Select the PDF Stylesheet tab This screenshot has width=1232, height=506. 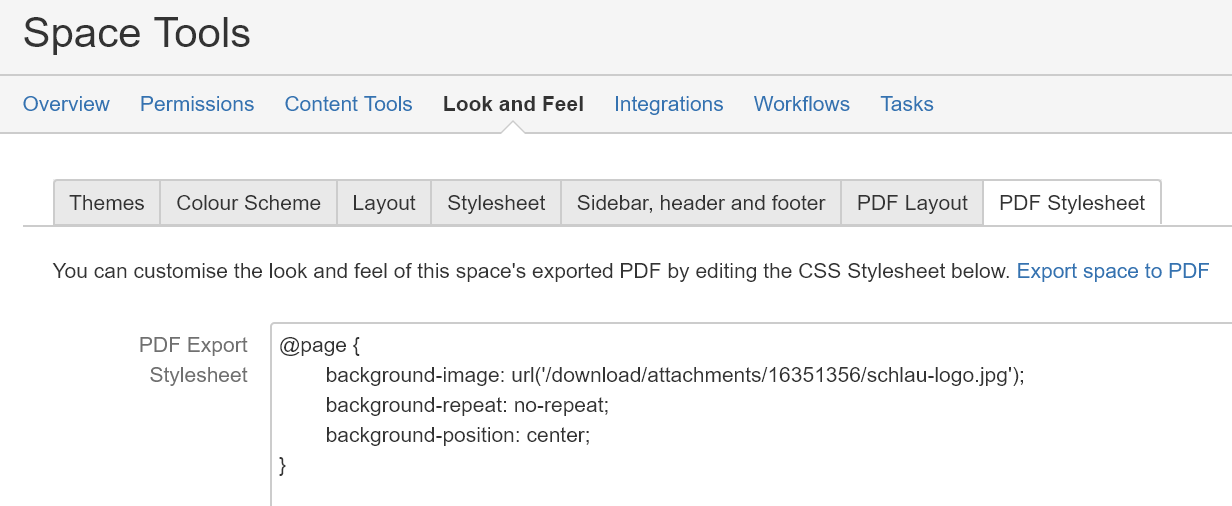(1072, 203)
